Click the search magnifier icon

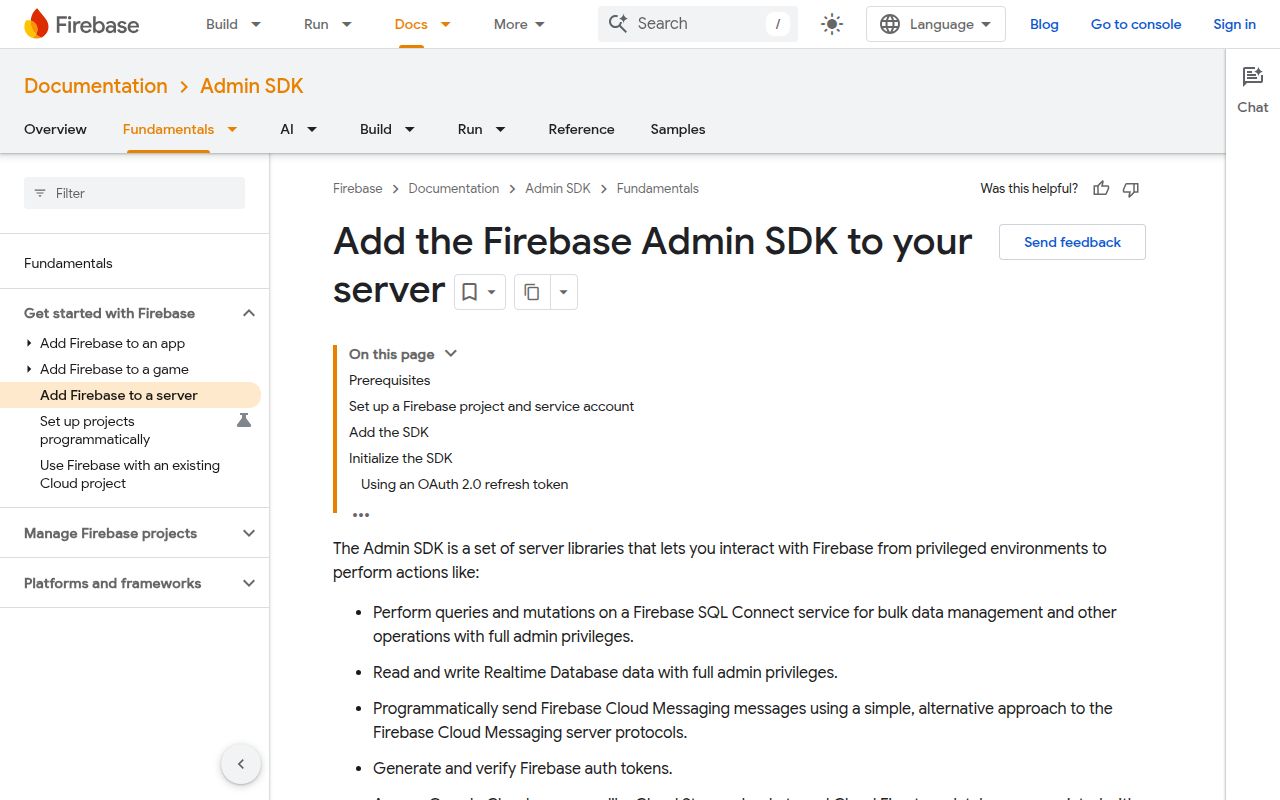[x=618, y=24]
